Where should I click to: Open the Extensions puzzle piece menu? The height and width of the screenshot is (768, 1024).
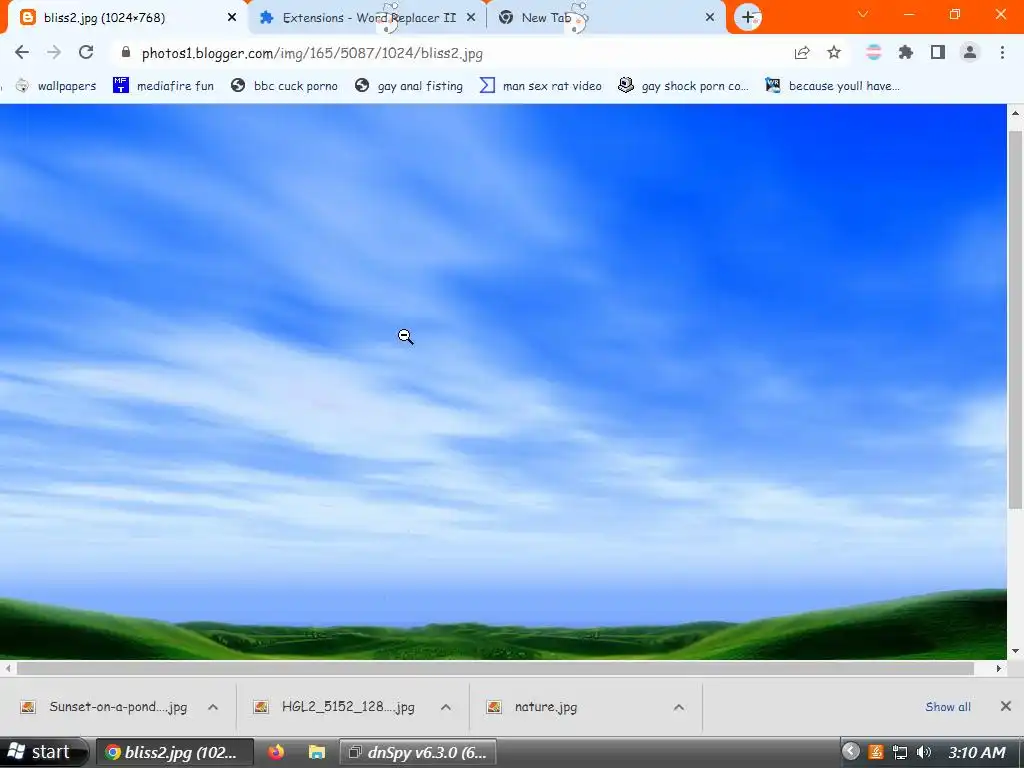coord(906,53)
